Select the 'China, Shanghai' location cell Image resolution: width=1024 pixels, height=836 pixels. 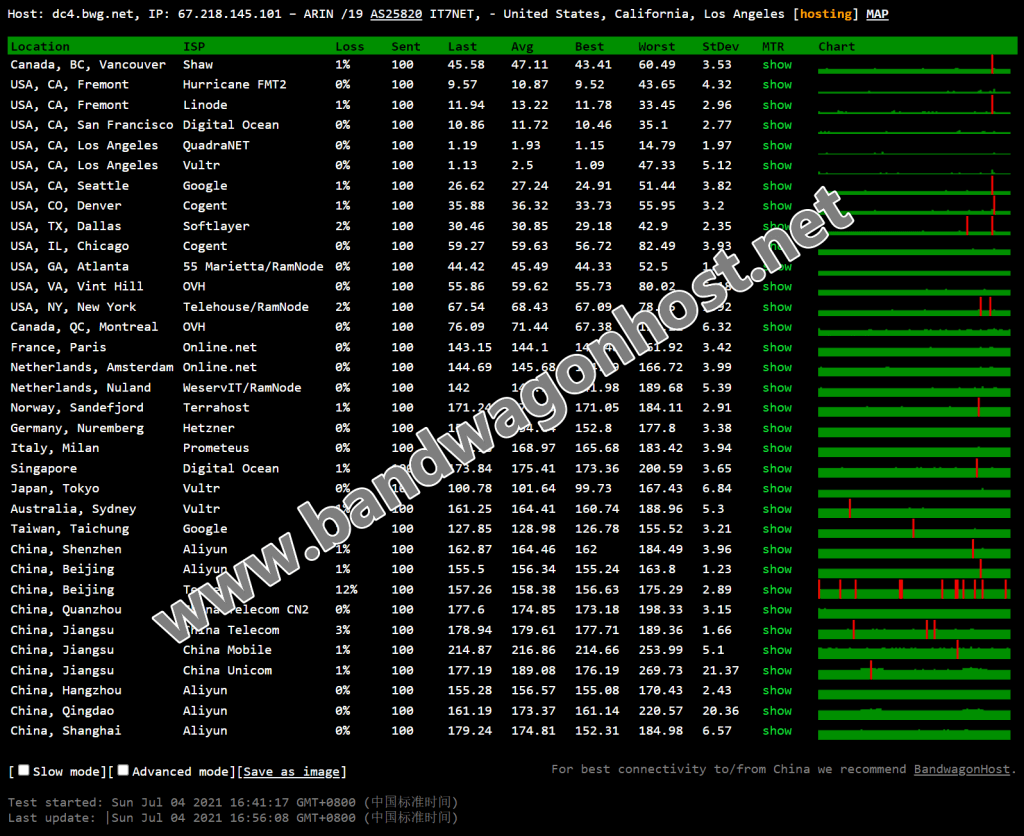click(66, 731)
